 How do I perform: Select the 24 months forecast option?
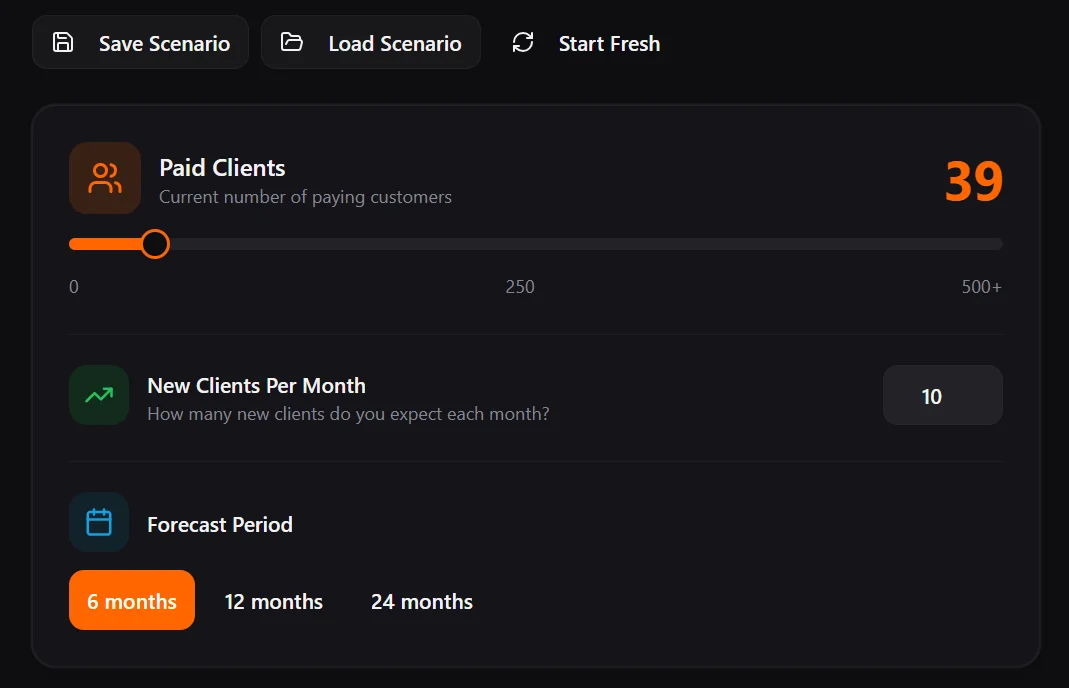[x=421, y=601]
